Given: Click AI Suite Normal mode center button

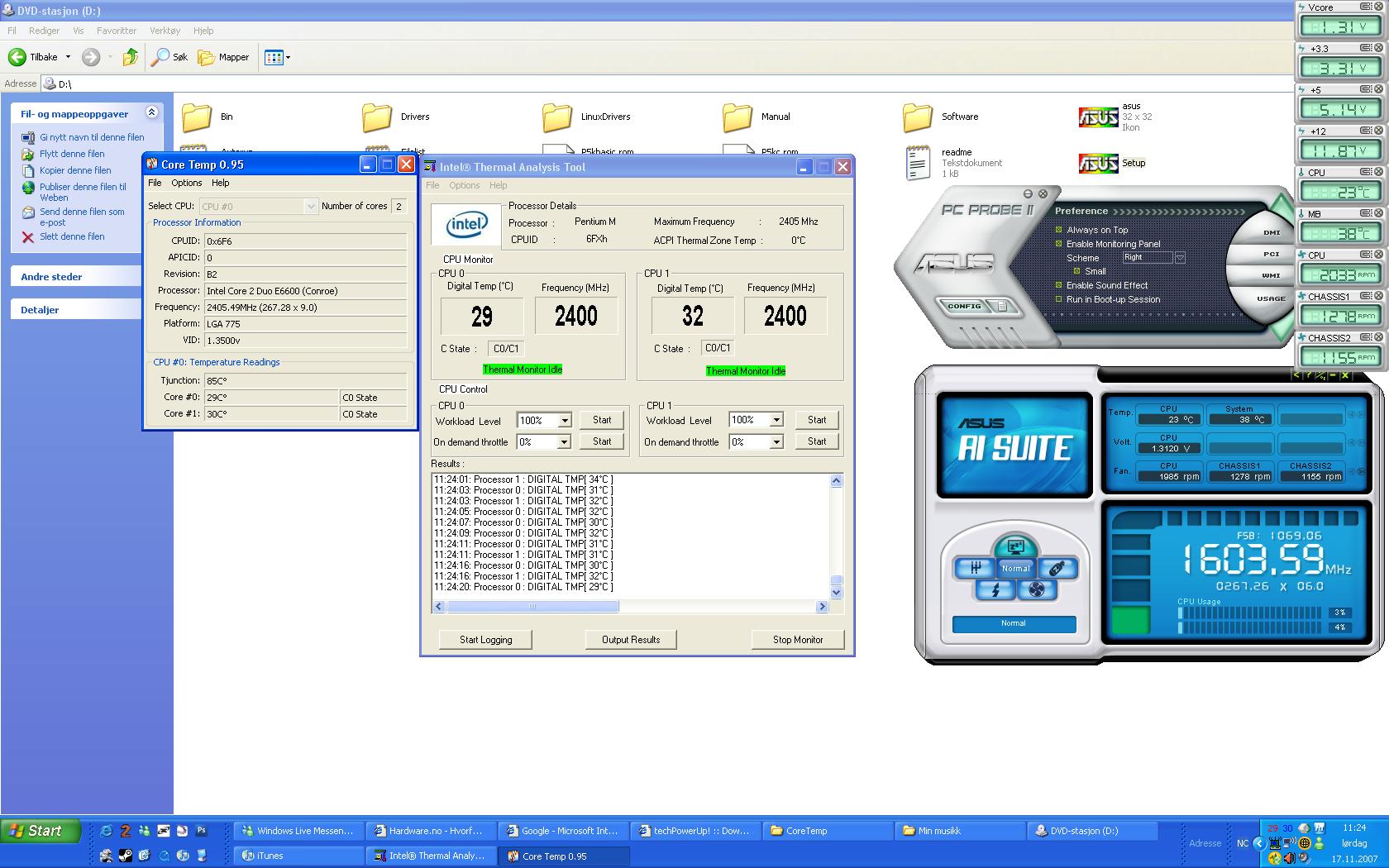Looking at the screenshot, I should tap(1015, 569).
